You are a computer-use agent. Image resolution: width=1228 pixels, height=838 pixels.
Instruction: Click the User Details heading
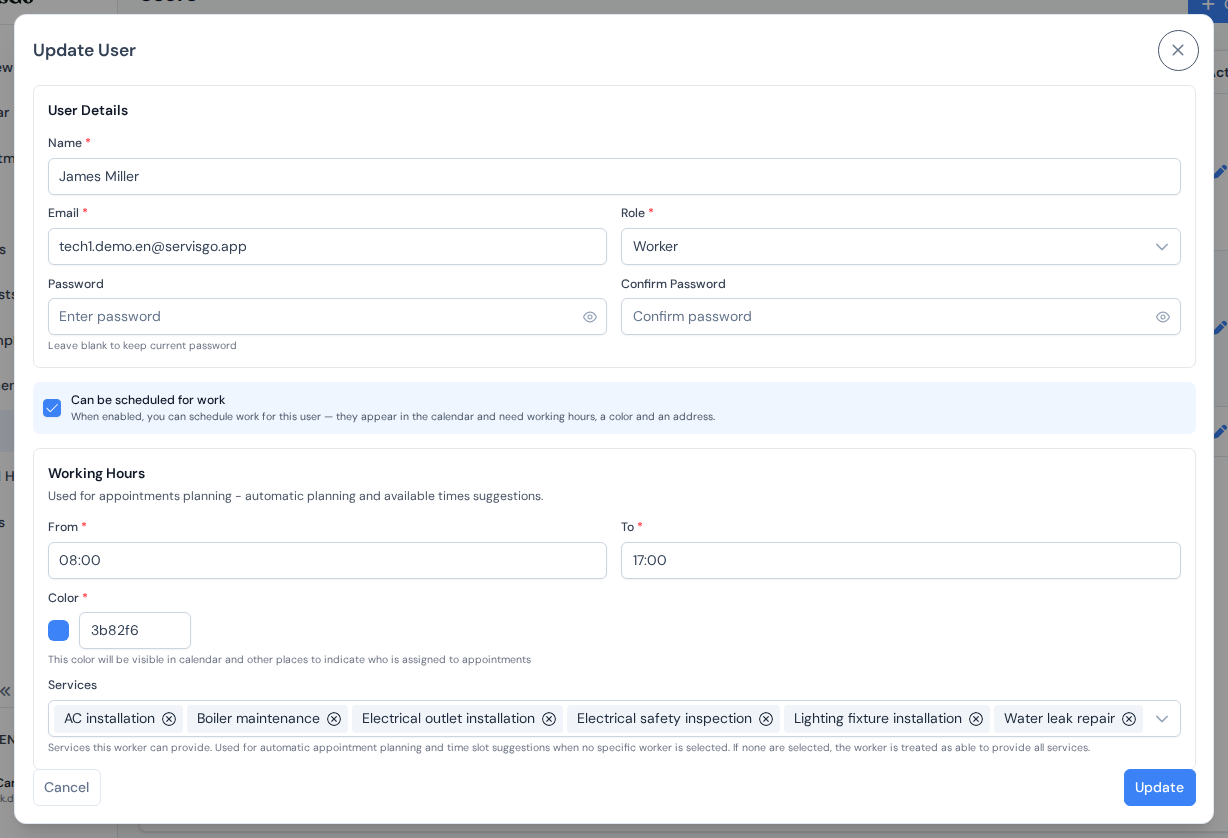(88, 111)
